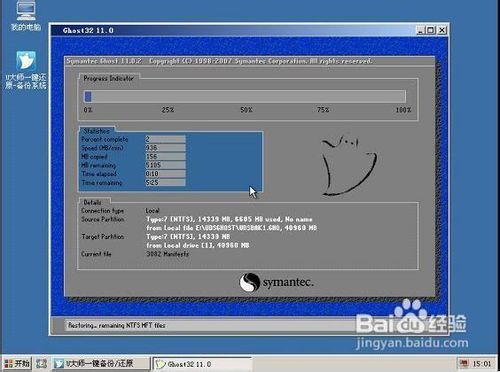Minimize the Ghost32 11.0 window
This screenshot has height=372, width=500.
click(421, 30)
